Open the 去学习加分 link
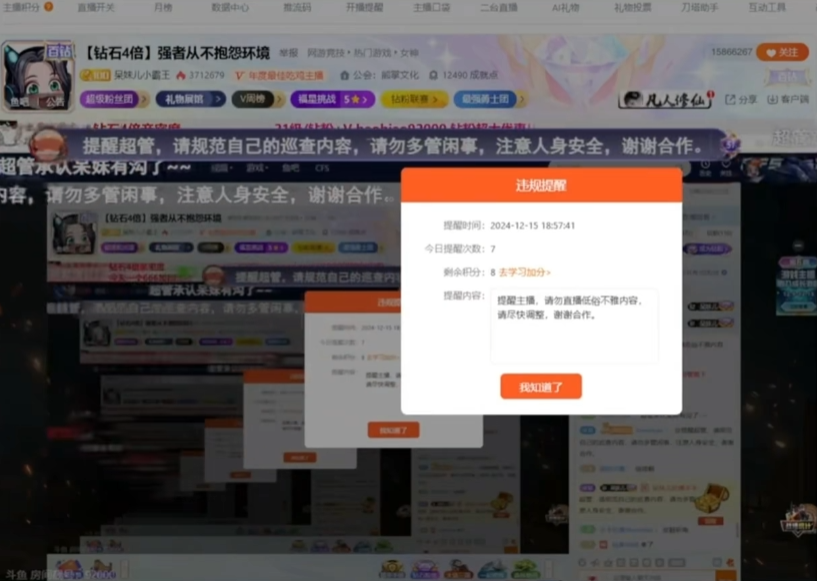The image size is (817, 581). point(524,272)
